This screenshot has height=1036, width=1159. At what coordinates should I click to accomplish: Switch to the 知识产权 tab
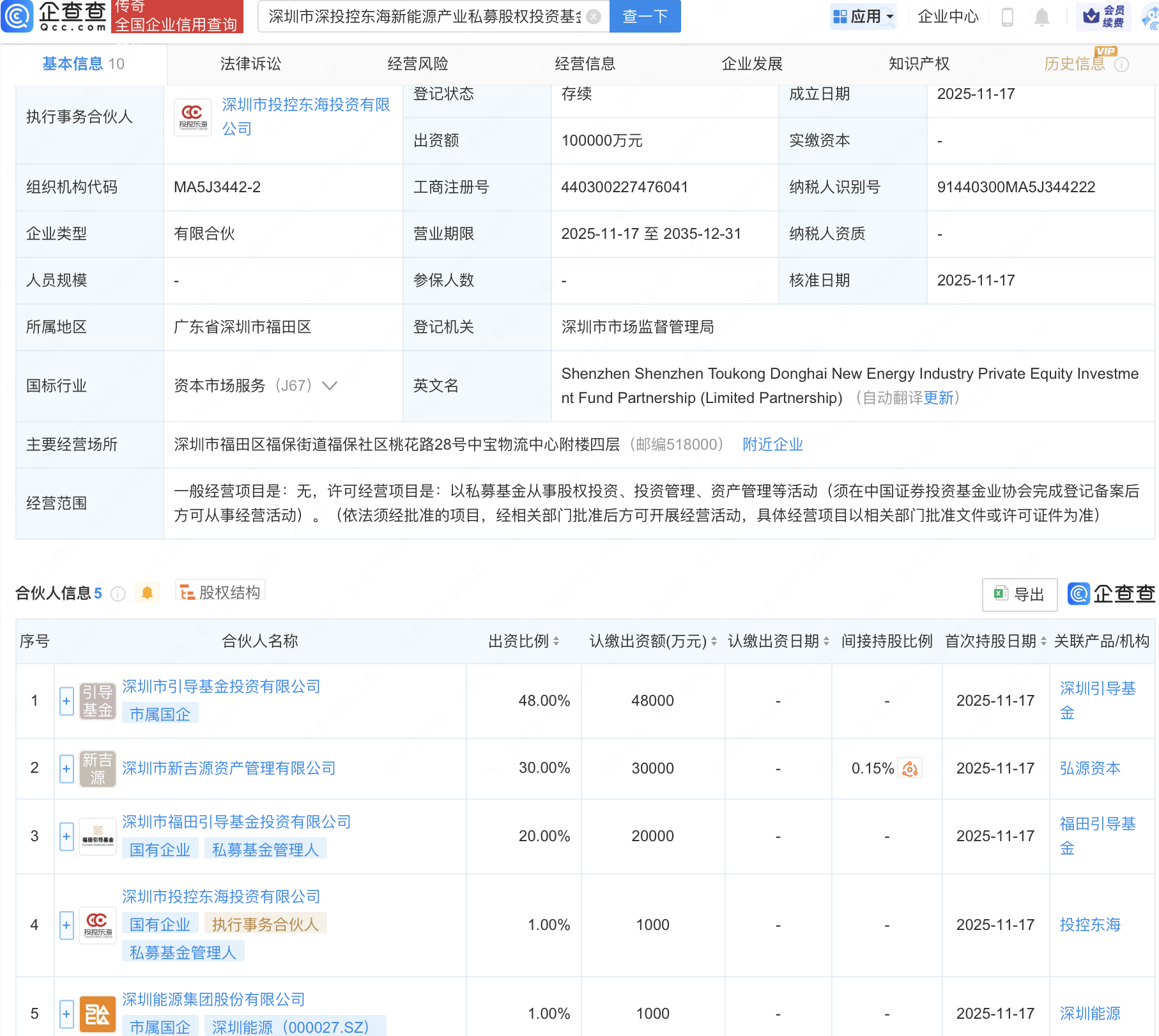(919, 64)
